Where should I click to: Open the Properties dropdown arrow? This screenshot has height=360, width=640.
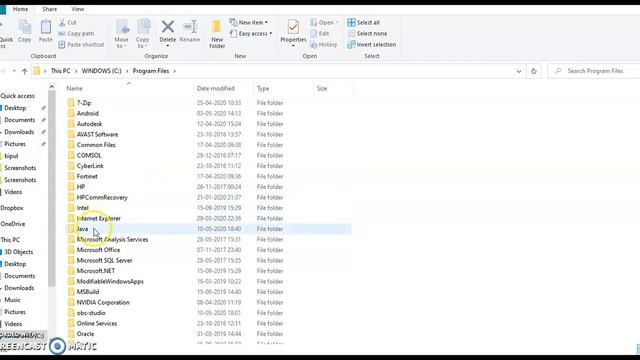click(x=293, y=45)
